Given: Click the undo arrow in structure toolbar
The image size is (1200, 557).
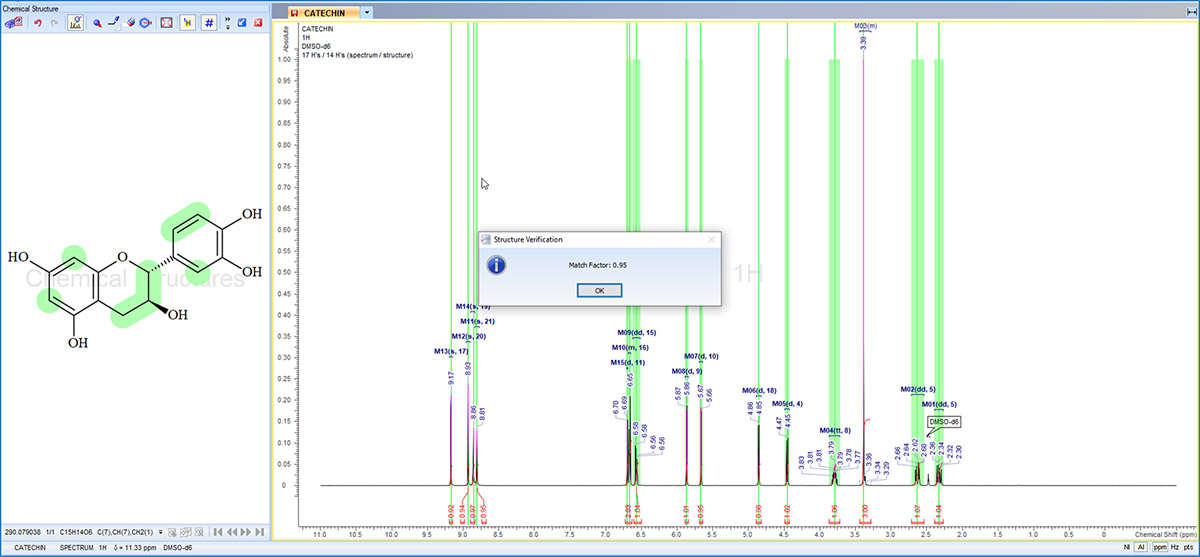Looking at the screenshot, I should coord(37,22).
